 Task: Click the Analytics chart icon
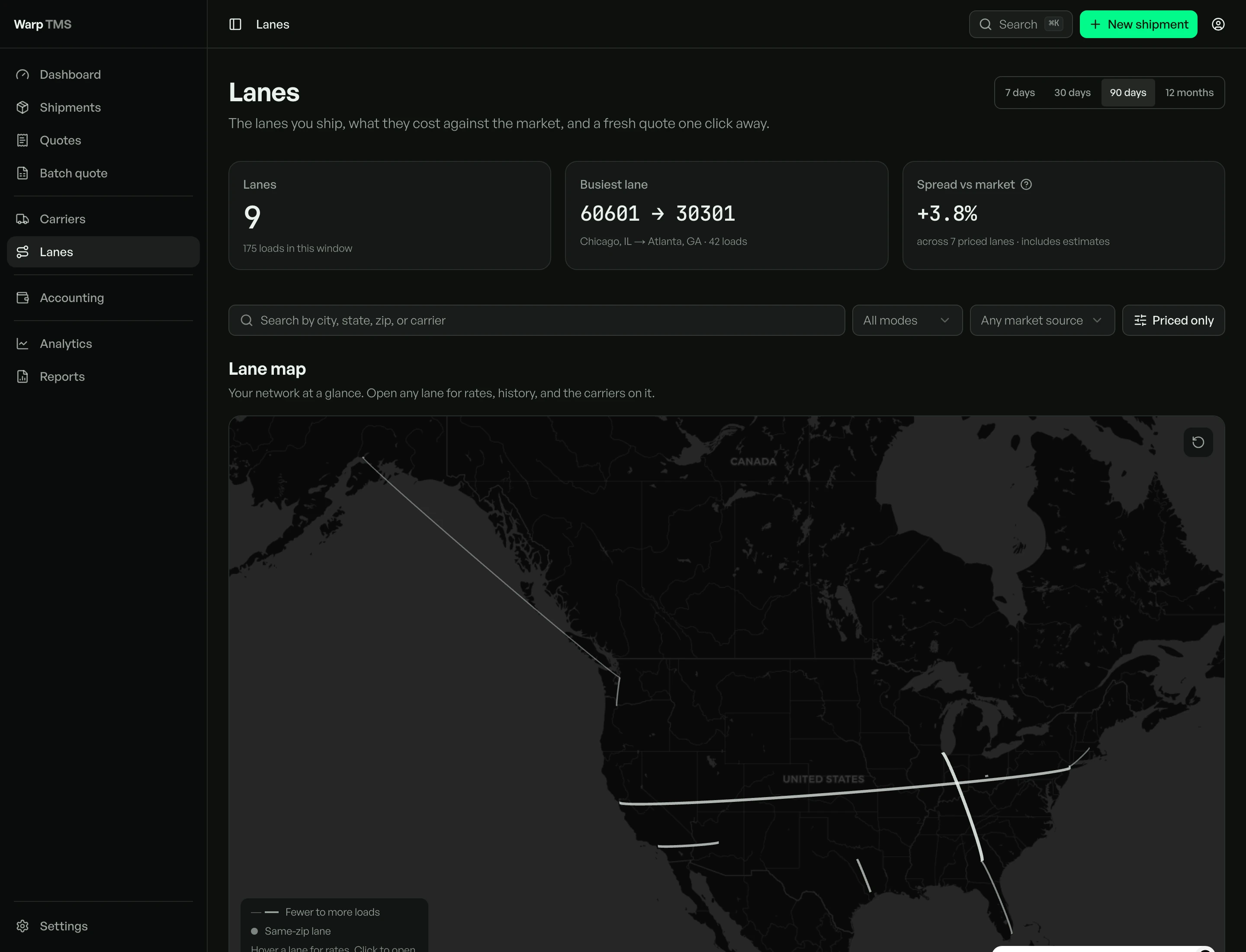22,344
